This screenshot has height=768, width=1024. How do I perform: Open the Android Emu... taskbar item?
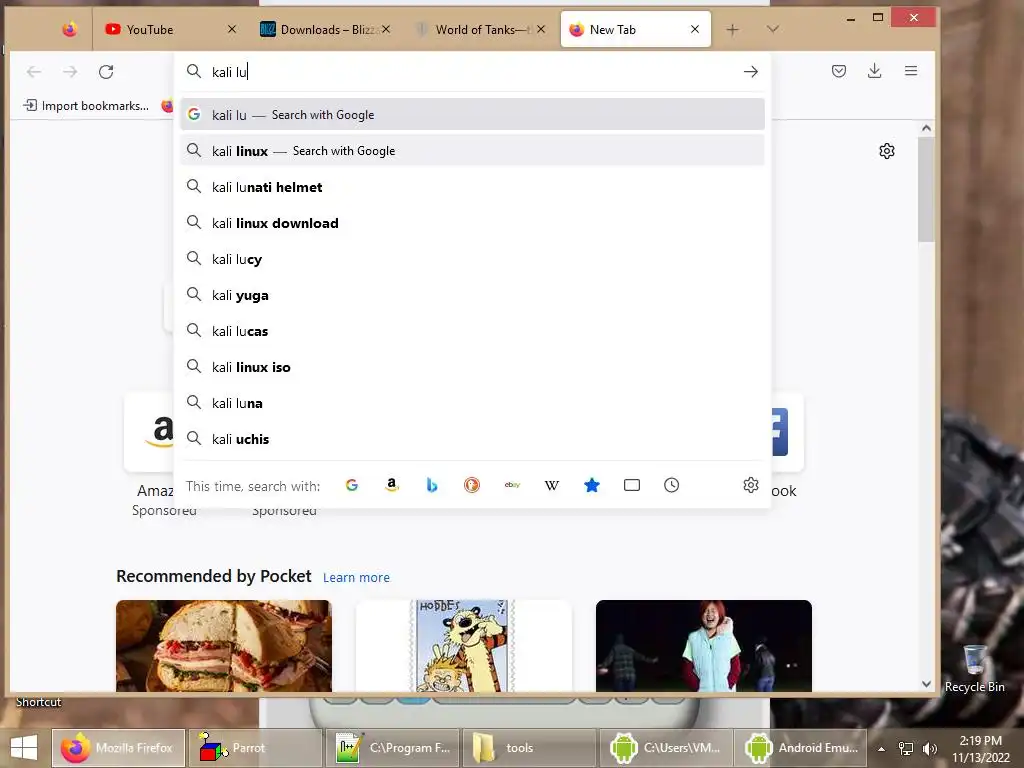click(x=803, y=748)
